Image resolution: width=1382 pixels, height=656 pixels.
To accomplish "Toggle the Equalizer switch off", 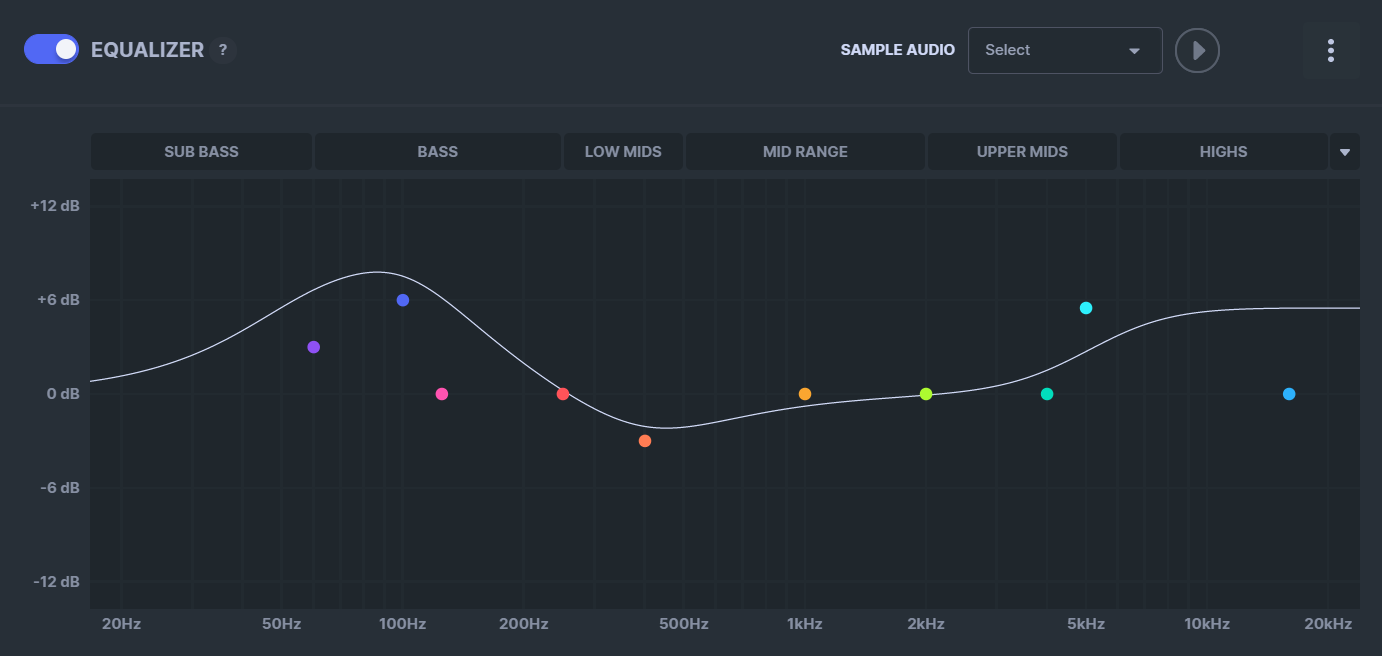I will click(x=51, y=49).
